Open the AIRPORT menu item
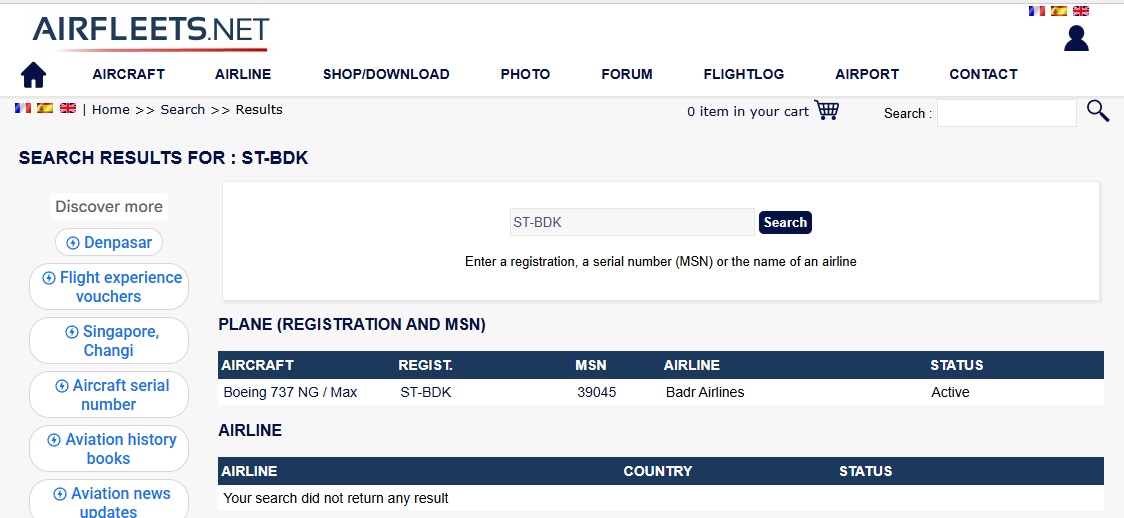The height and width of the screenshot is (518, 1124). click(866, 74)
